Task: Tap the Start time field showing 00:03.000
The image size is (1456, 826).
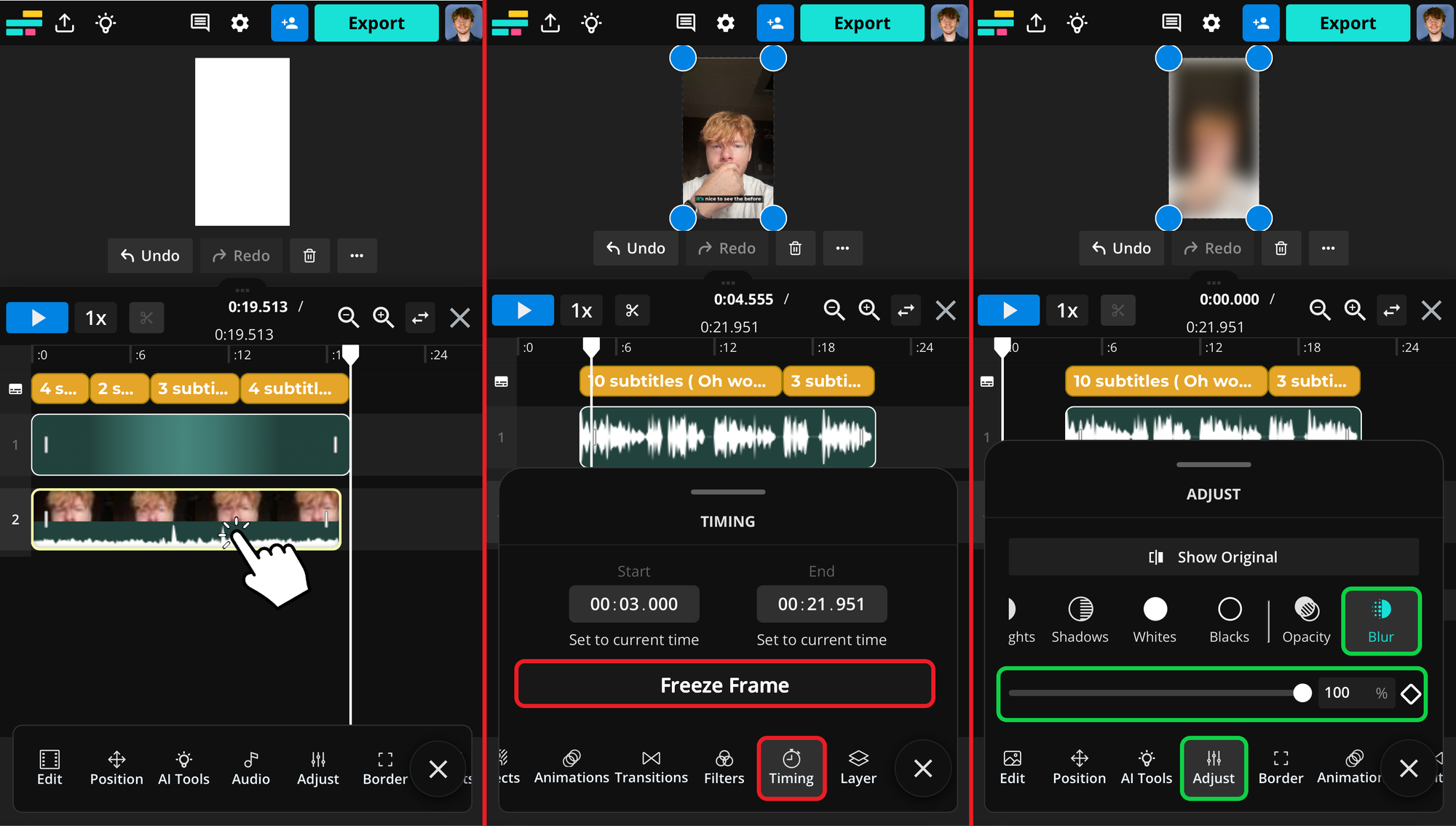Action: tap(633, 604)
